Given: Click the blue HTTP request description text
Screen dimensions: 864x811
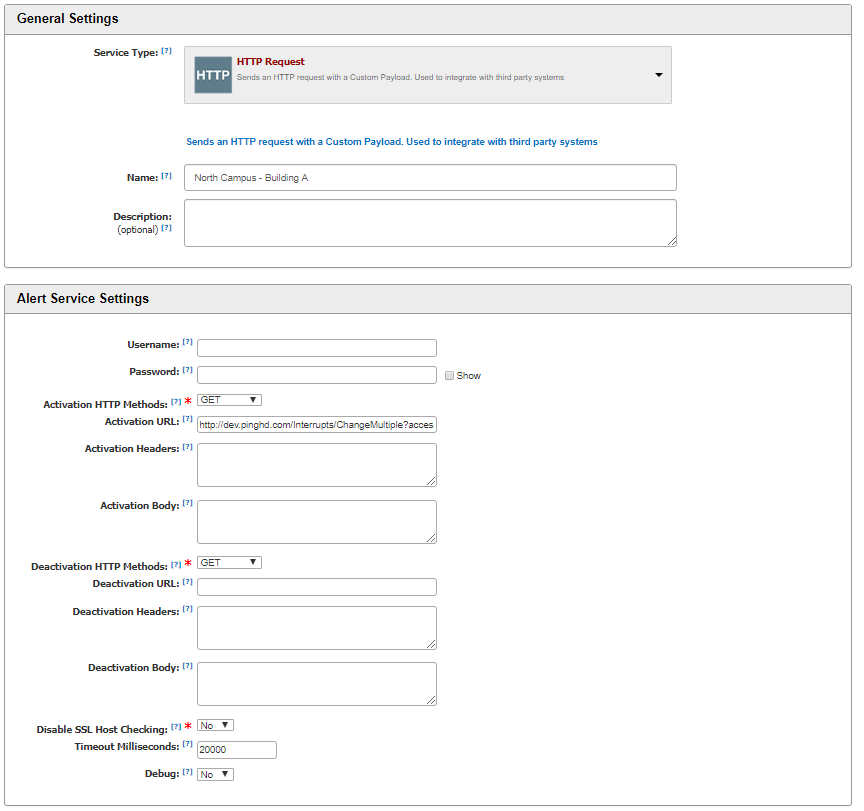Looking at the screenshot, I should [392, 142].
